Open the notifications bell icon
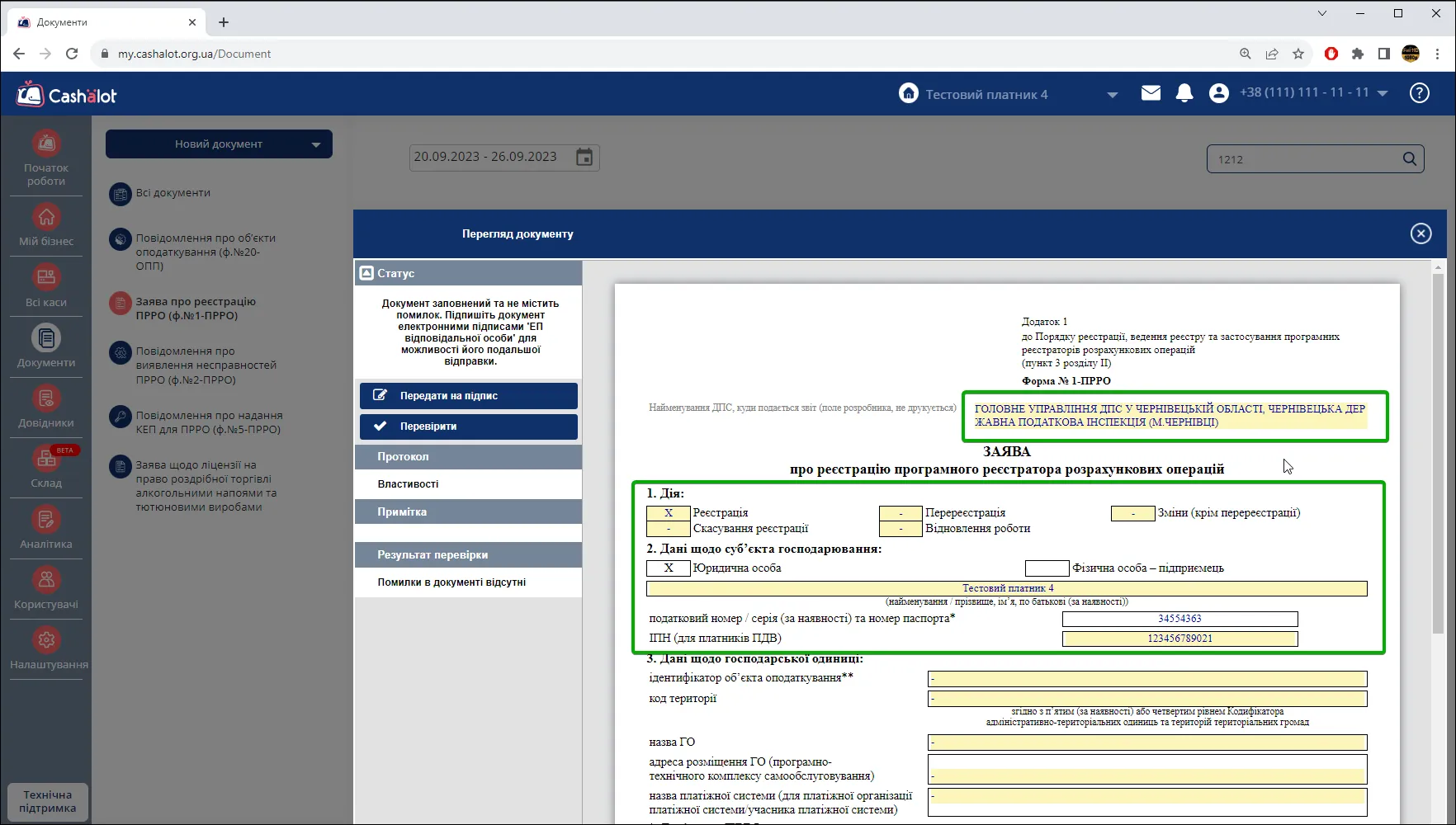Viewport: 1456px width, 825px height. [1184, 93]
